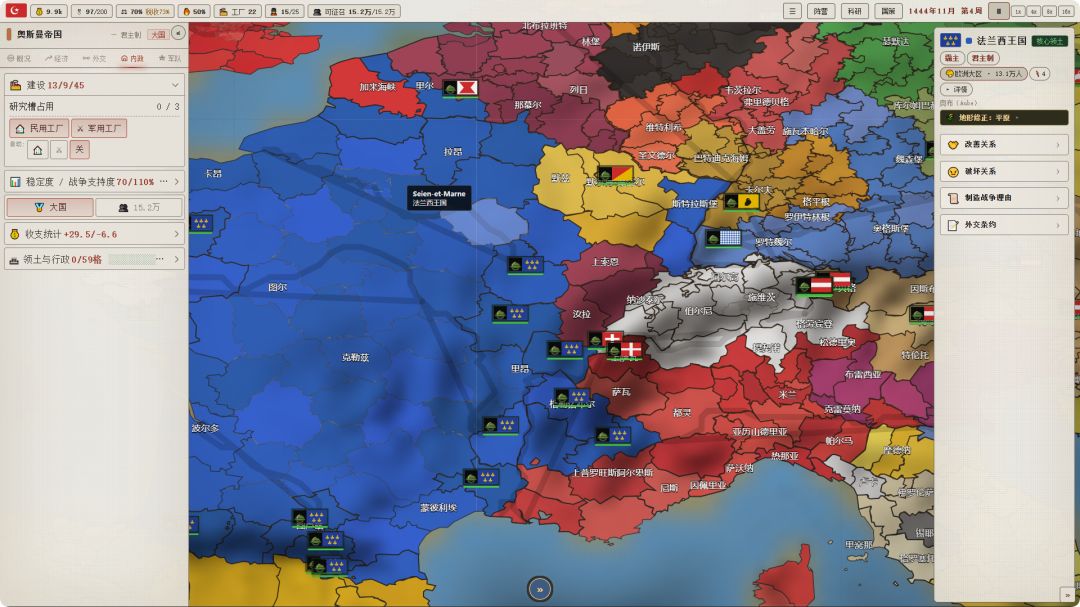Click the 领土与行政 progress bar
The width and height of the screenshot is (1080, 607).
pos(132,260)
